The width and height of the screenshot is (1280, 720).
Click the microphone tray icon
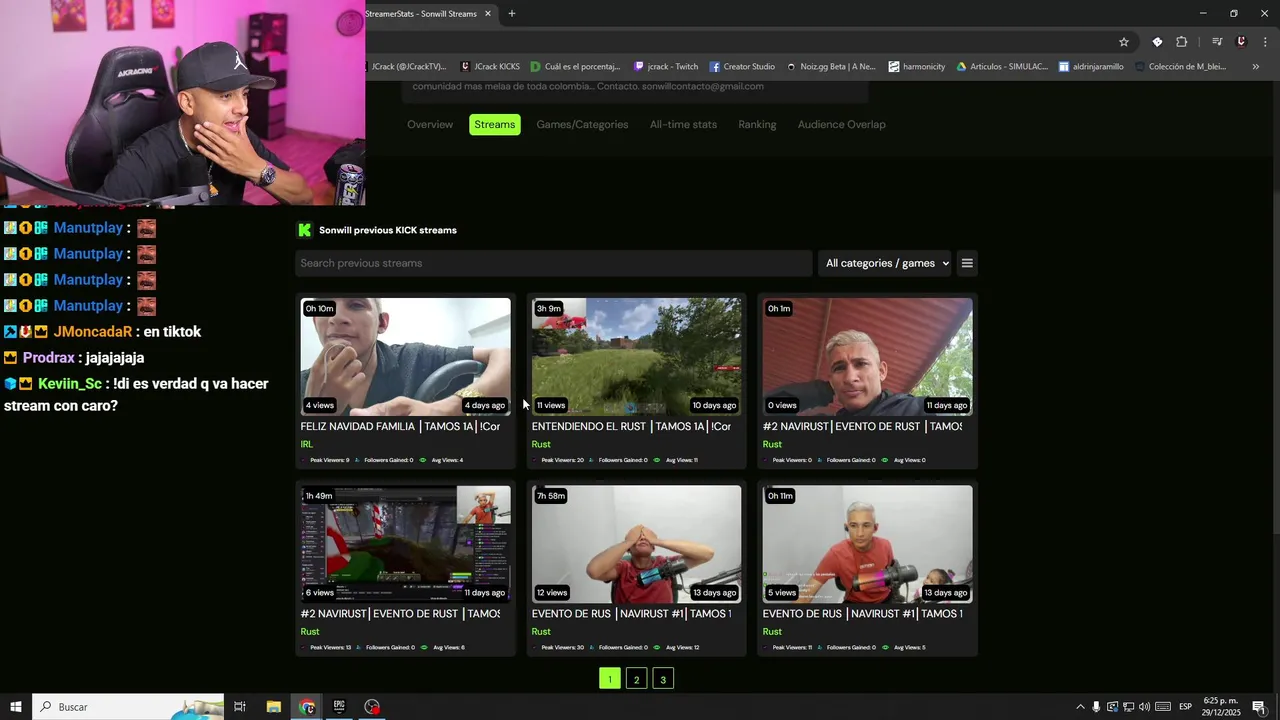1096,707
